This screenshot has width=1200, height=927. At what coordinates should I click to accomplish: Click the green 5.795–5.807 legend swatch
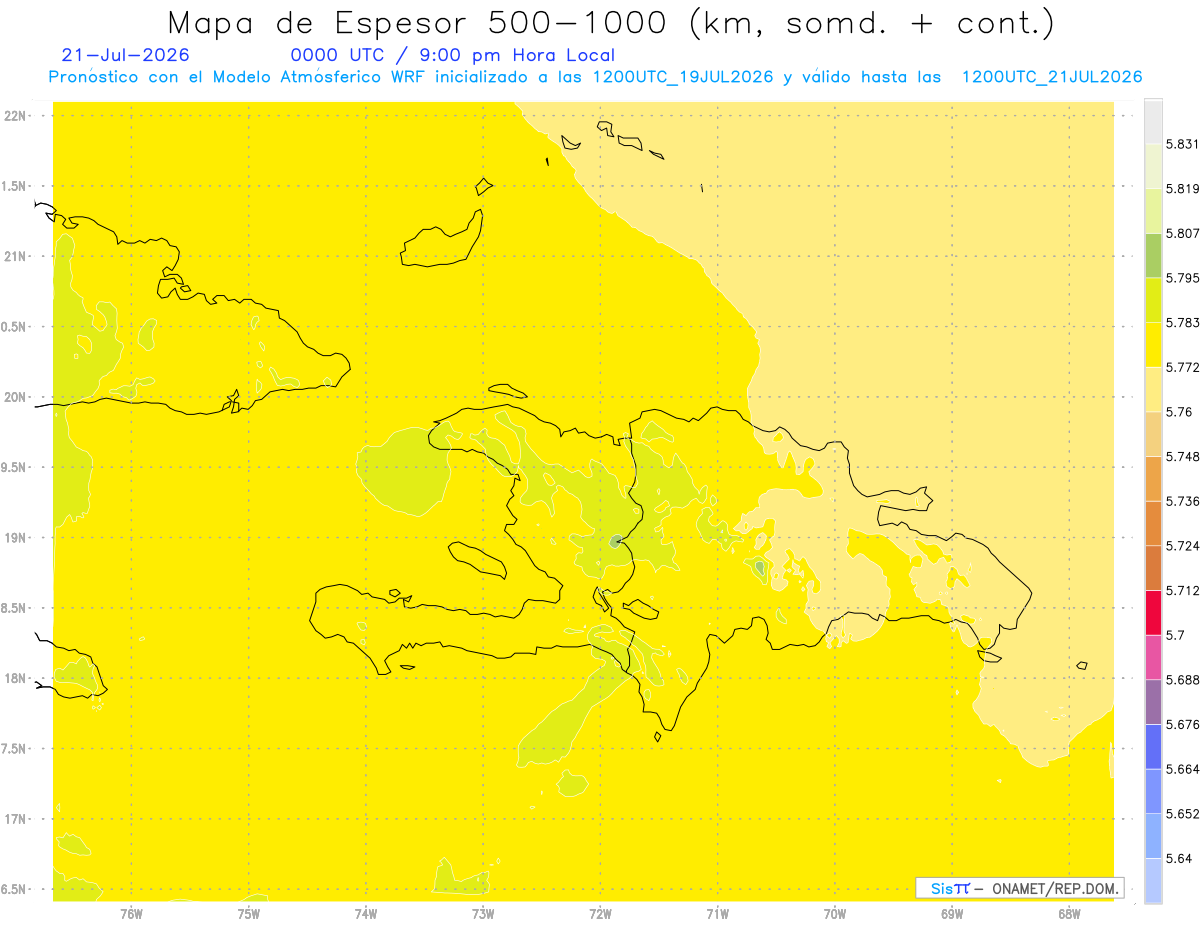pyautogui.click(x=1153, y=255)
